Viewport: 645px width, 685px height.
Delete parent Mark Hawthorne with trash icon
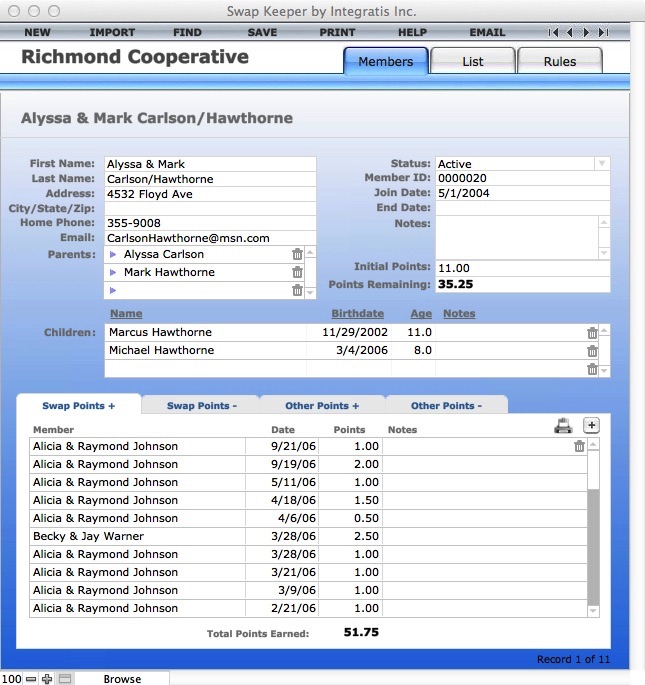click(x=297, y=272)
